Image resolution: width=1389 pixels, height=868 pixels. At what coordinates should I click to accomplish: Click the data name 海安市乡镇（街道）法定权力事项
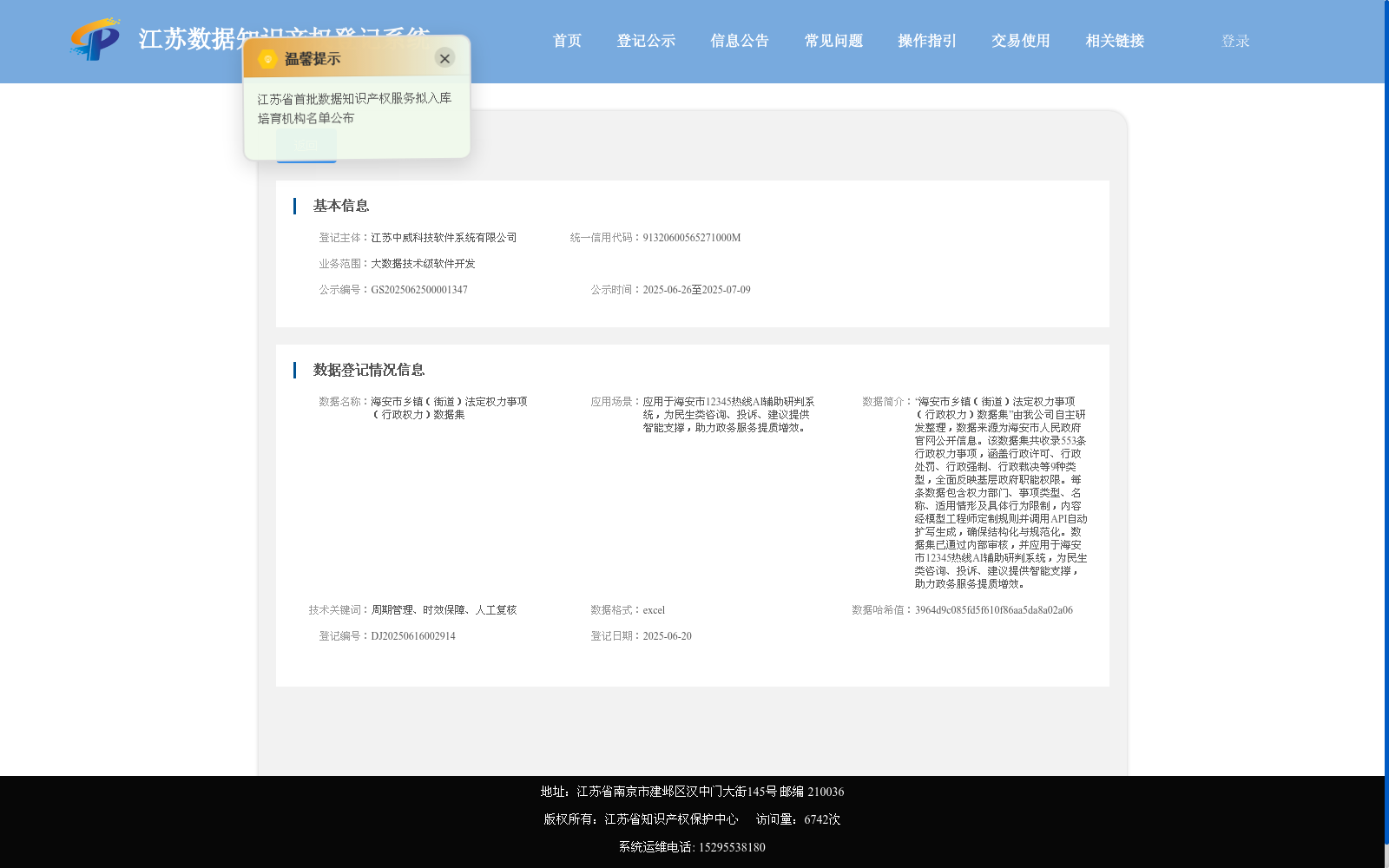(449, 408)
